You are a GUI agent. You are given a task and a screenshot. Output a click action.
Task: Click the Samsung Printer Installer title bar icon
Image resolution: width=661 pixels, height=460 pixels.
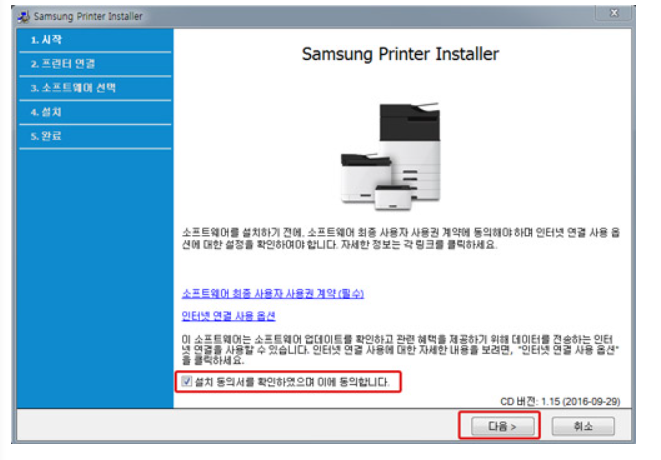pyautogui.click(x=24, y=16)
